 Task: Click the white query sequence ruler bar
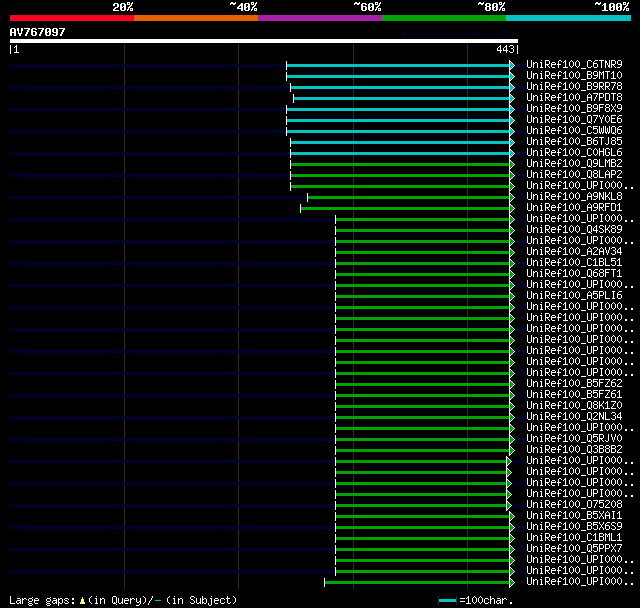tap(264, 41)
